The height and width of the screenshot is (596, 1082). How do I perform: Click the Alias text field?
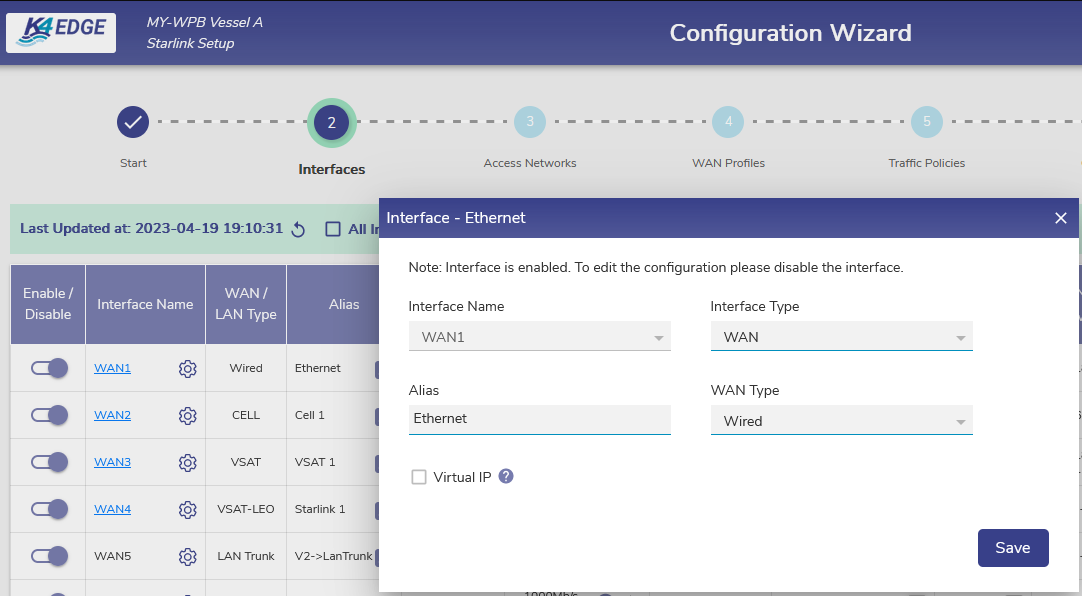tap(539, 419)
